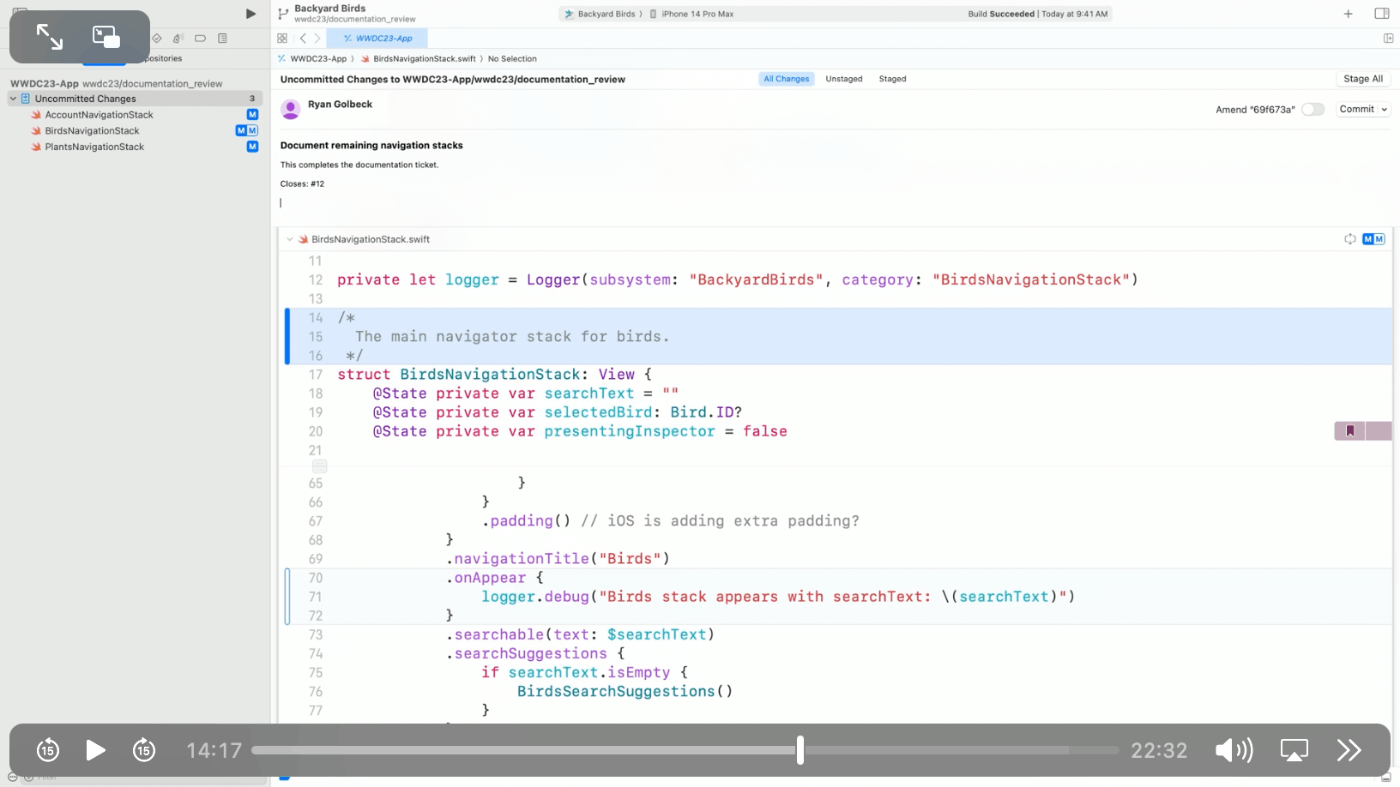Select the Repositories tab in navigator
The width and height of the screenshot is (1400, 787).
click(x=158, y=59)
